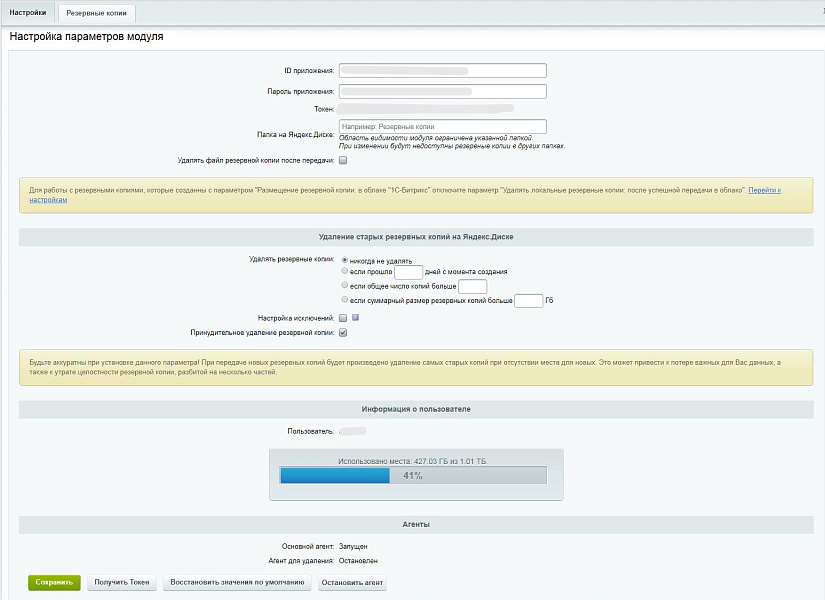Switch to the Настройки tab

[x=28, y=13]
